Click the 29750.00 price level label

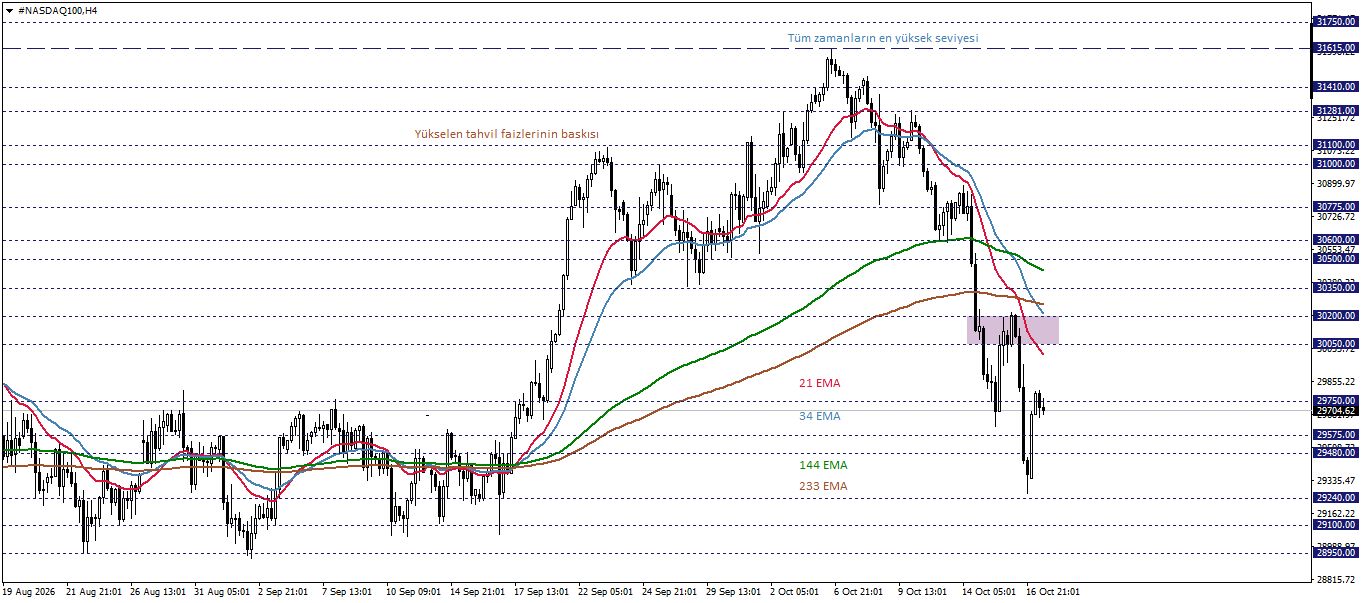click(x=1336, y=400)
